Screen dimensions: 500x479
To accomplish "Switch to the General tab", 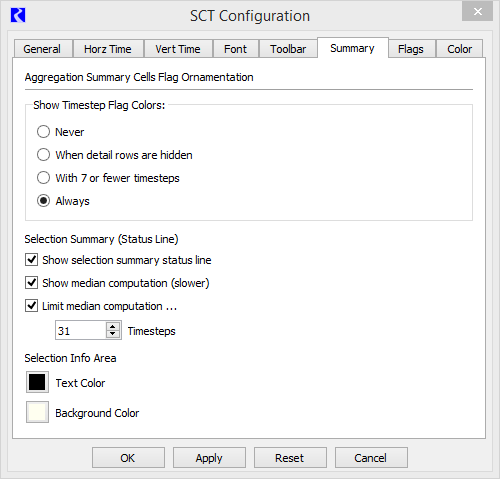I will pyautogui.click(x=43, y=49).
